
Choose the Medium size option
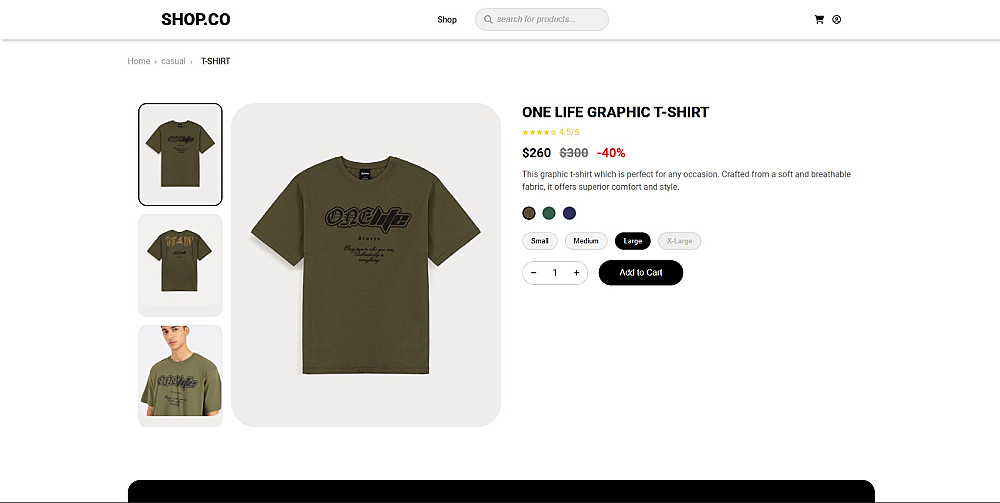point(586,241)
